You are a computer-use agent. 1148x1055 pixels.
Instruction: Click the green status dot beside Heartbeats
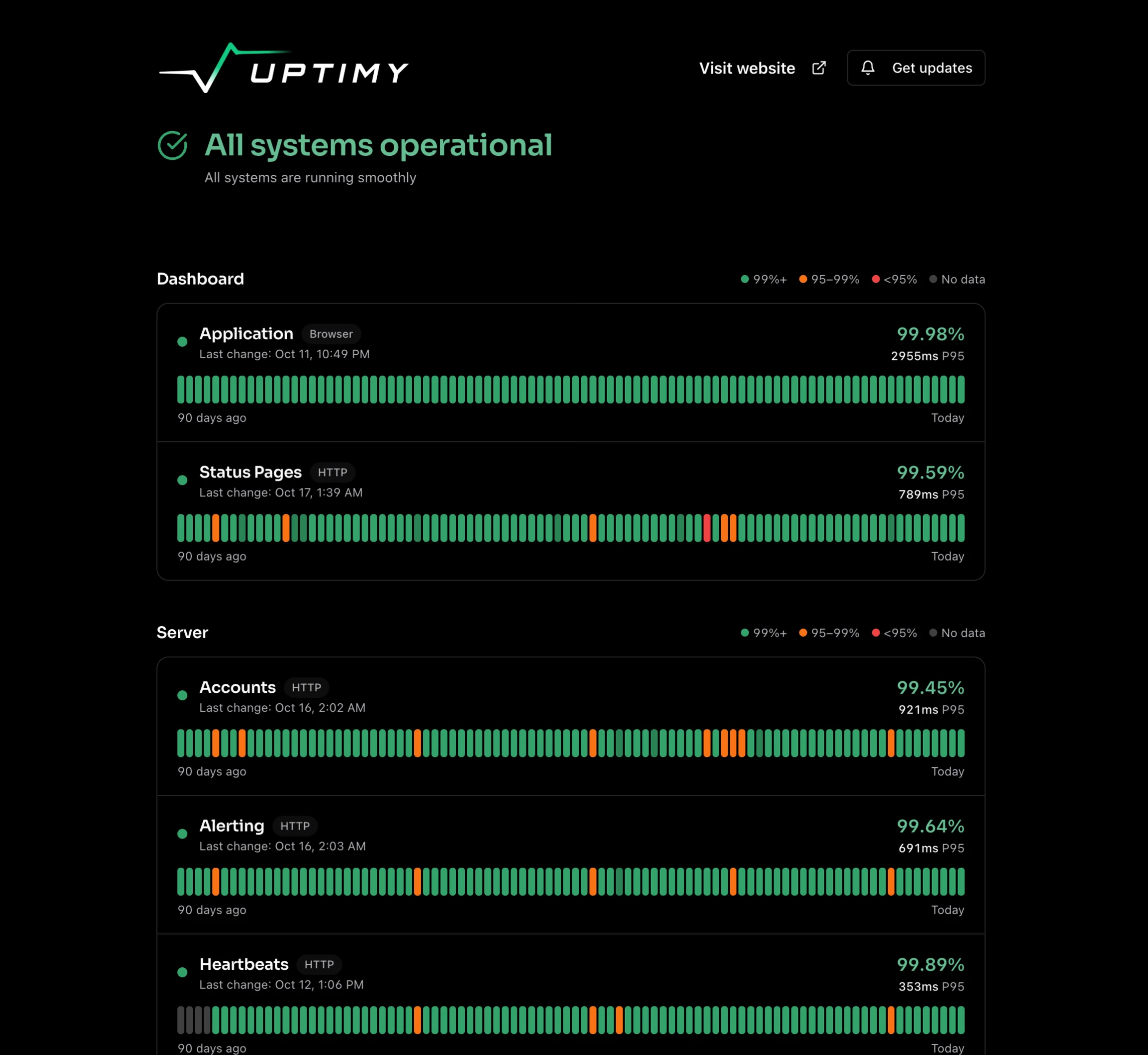pyautogui.click(x=182, y=972)
